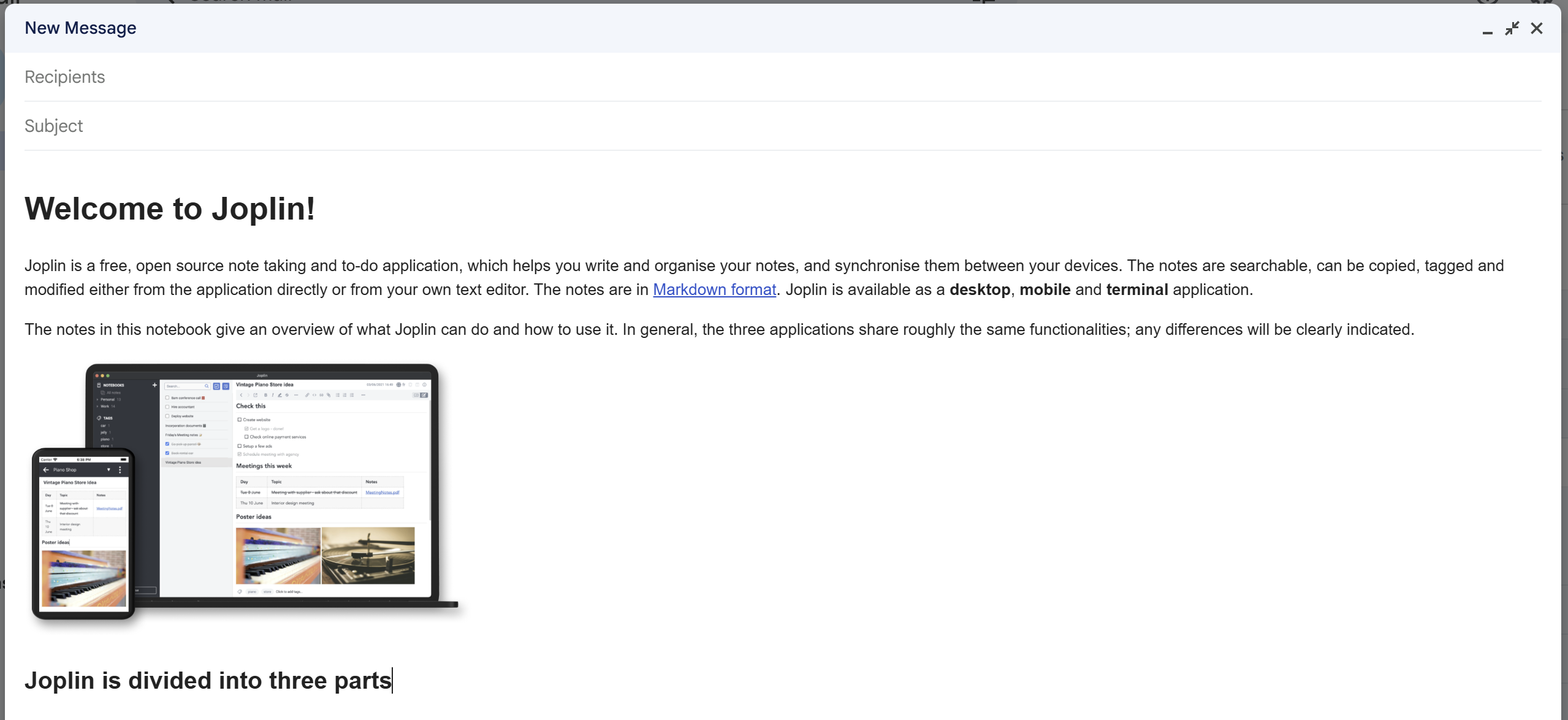Click the word 'synchronise' in first paragraph
The width and height of the screenshot is (1568, 720).
click(x=877, y=266)
